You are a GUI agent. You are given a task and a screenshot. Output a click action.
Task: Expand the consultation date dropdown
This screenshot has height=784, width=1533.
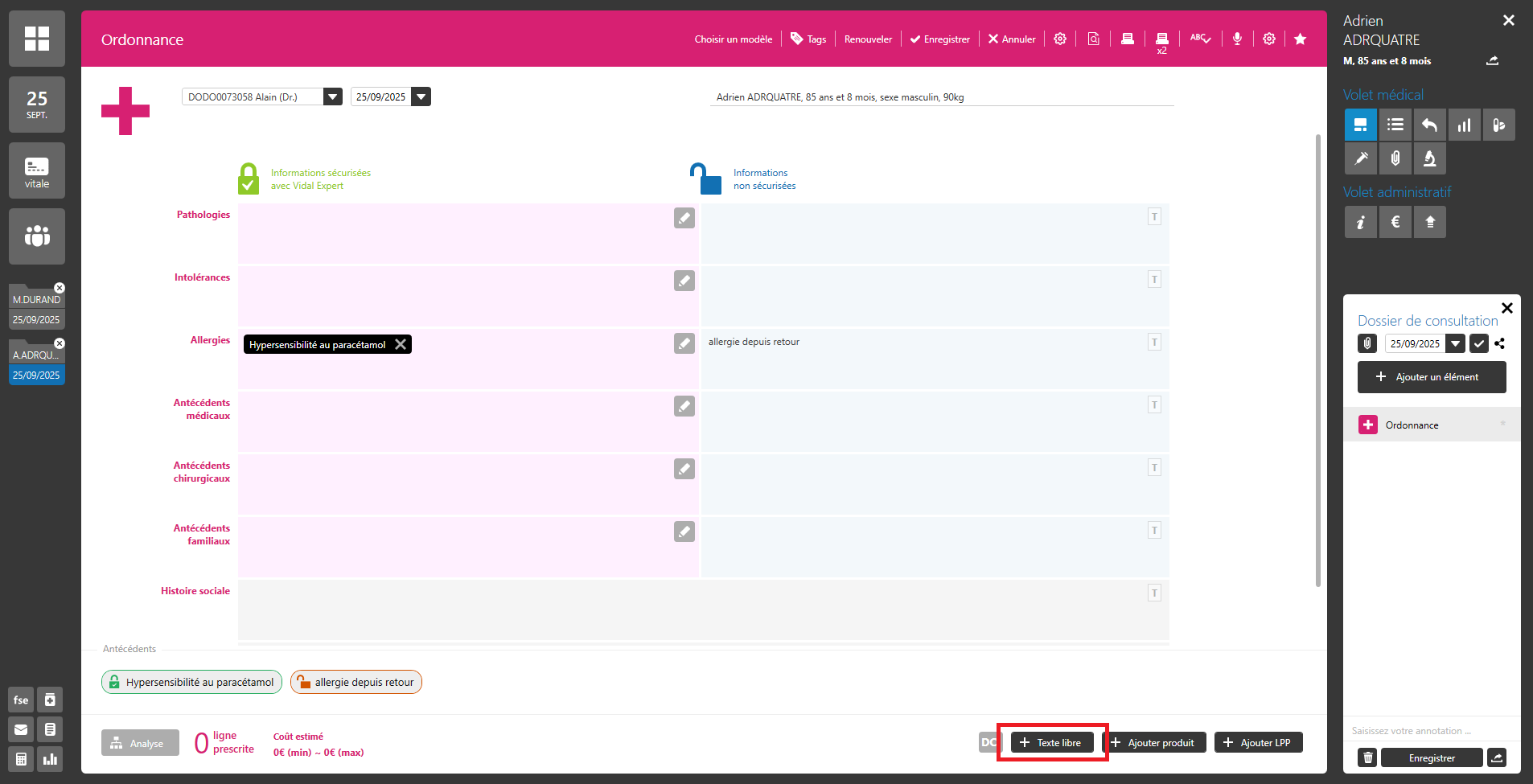[1455, 343]
